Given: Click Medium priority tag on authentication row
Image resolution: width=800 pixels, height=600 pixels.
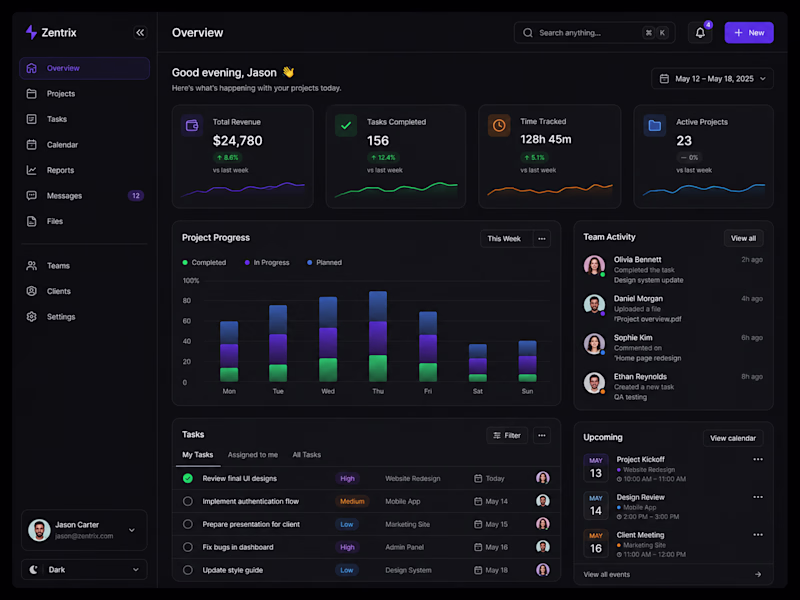Looking at the screenshot, I should click(x=352, y=502).
